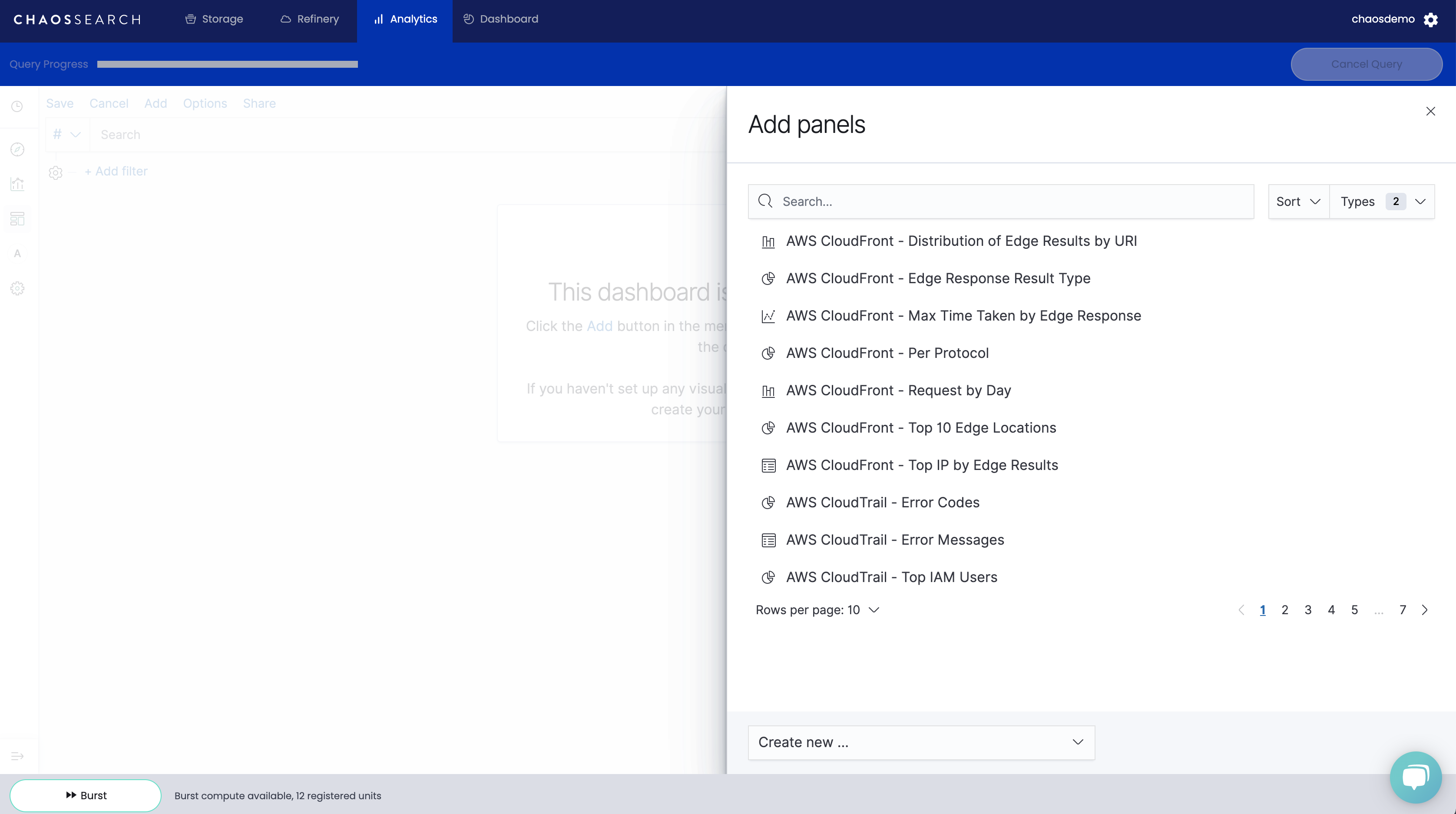Viewport: 1456px width, 814px height.
Task: Add AWS CloudFront - Edge Response Result Type
Action: (x=938, y=279)
